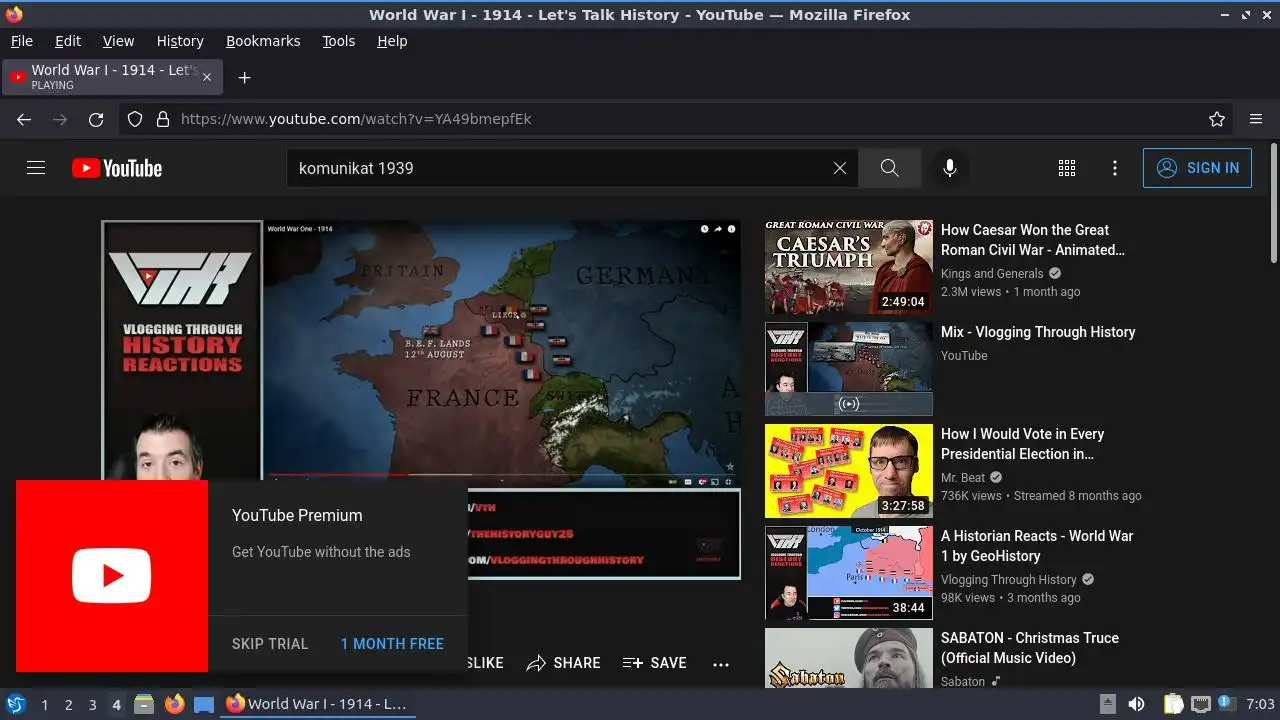The image size is (1280, 720).
Task: Open Mr. Beat channel name
Action: click(x=963, y=478)
